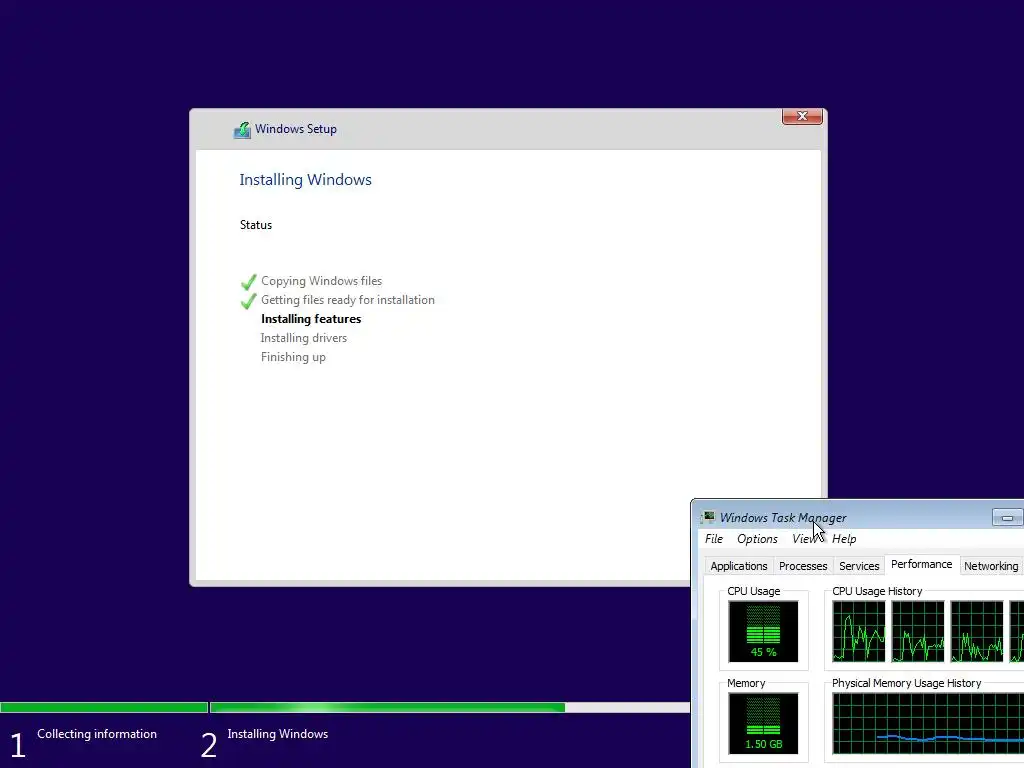The image size is (1024, 768).
Task: Click the green checkmark beside Copying Windows files
Action: pos(249,281)
